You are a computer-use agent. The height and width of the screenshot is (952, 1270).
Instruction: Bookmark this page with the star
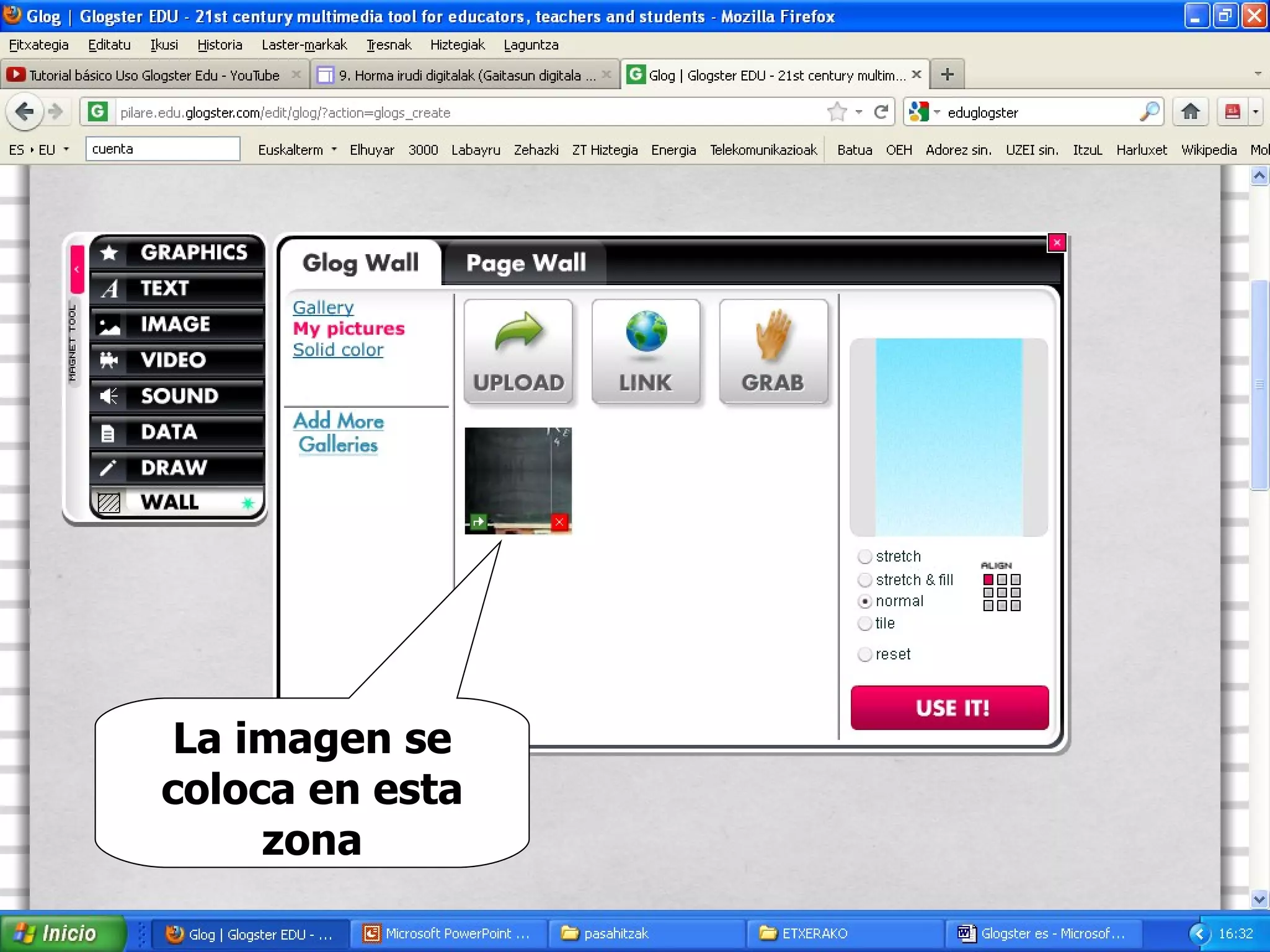coord(837,112)
